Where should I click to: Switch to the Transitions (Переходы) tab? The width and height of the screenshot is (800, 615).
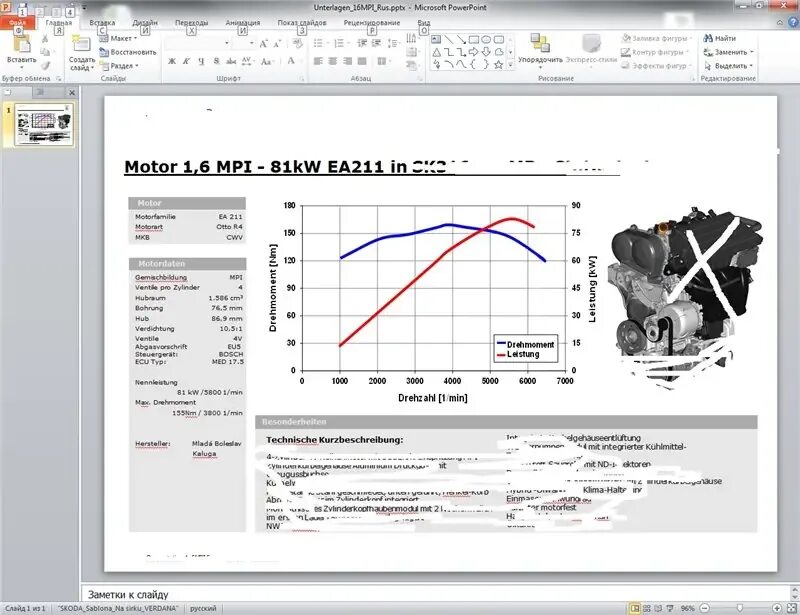click(191, 22)
